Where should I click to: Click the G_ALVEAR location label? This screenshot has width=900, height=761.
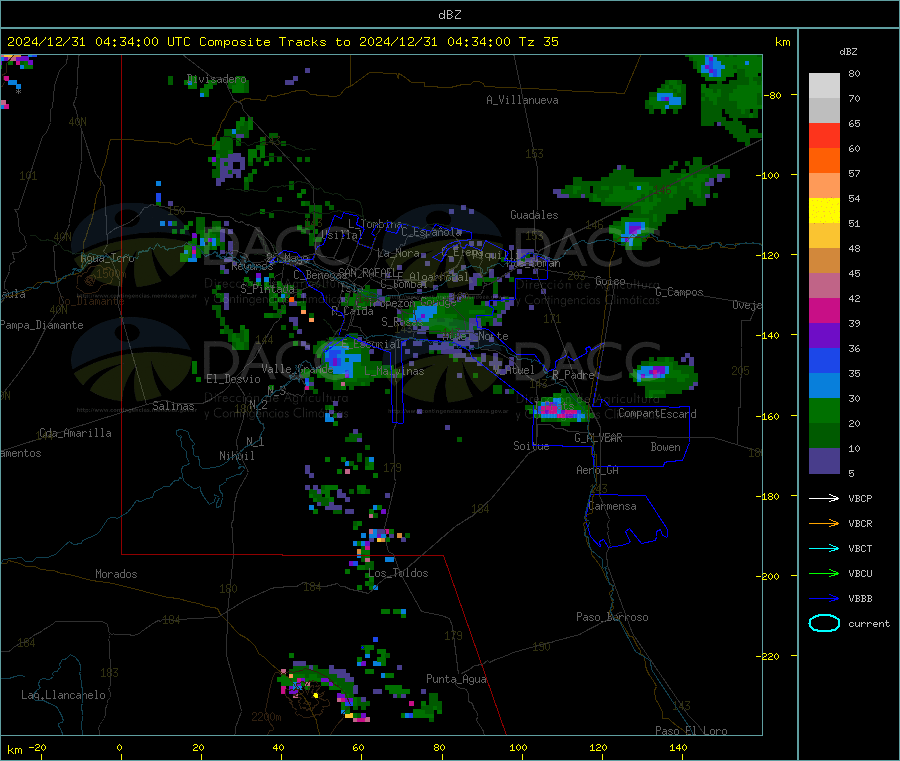pyautogui.click(x=598, y=438)
